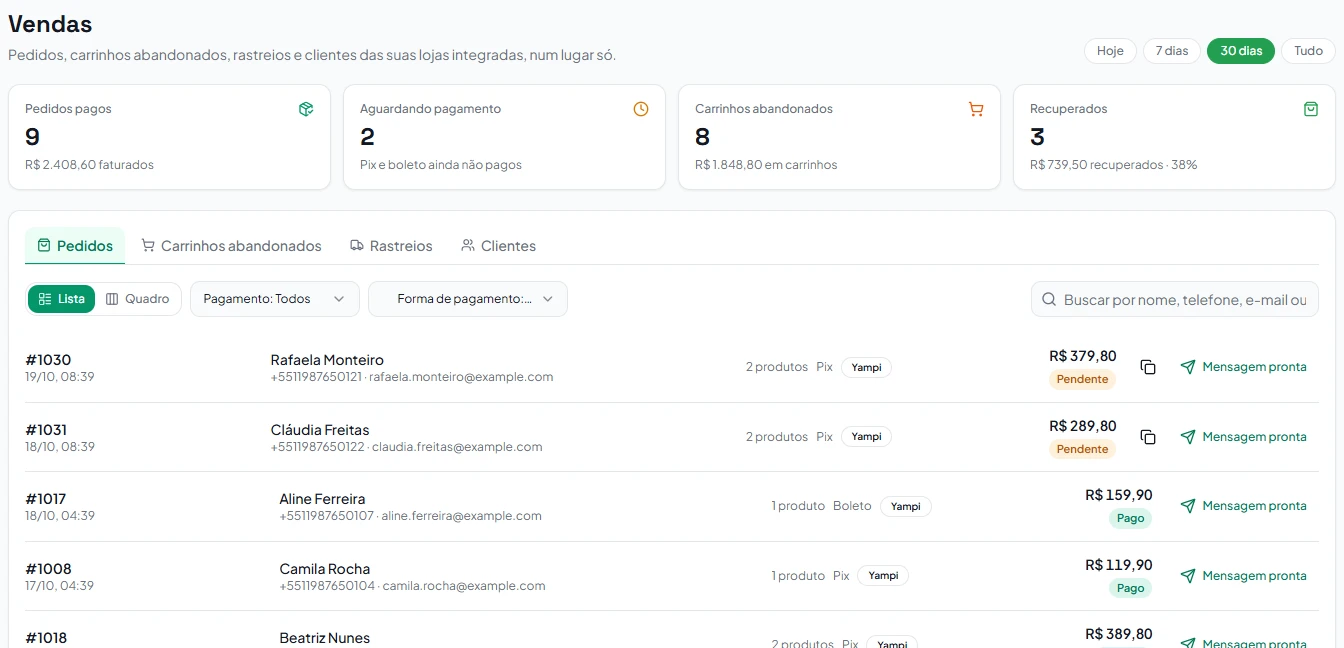This screenshot has width=1344, height=648.
Task: Click send icon in Aline Ferreira's row
Action: point(1188,506)
